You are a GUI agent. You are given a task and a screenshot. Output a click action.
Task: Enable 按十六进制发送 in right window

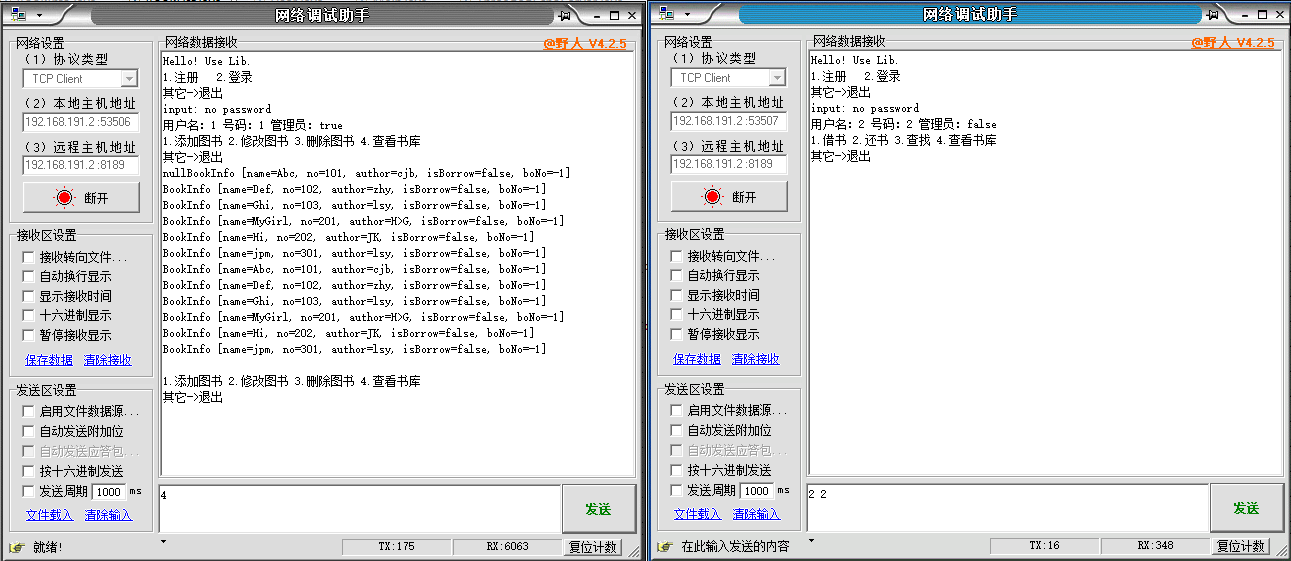pos(676,470)
